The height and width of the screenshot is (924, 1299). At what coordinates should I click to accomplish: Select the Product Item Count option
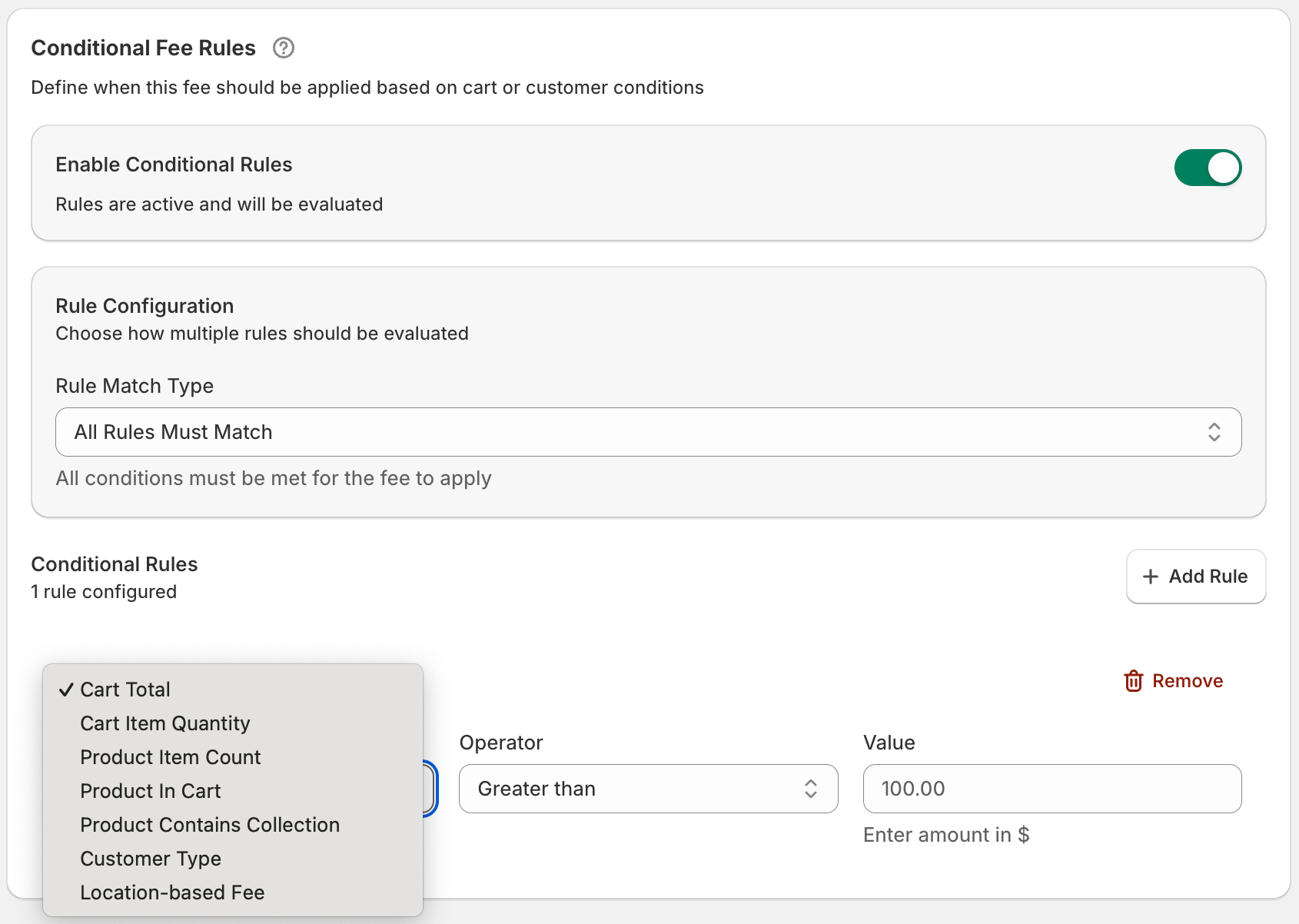point(171,757)
